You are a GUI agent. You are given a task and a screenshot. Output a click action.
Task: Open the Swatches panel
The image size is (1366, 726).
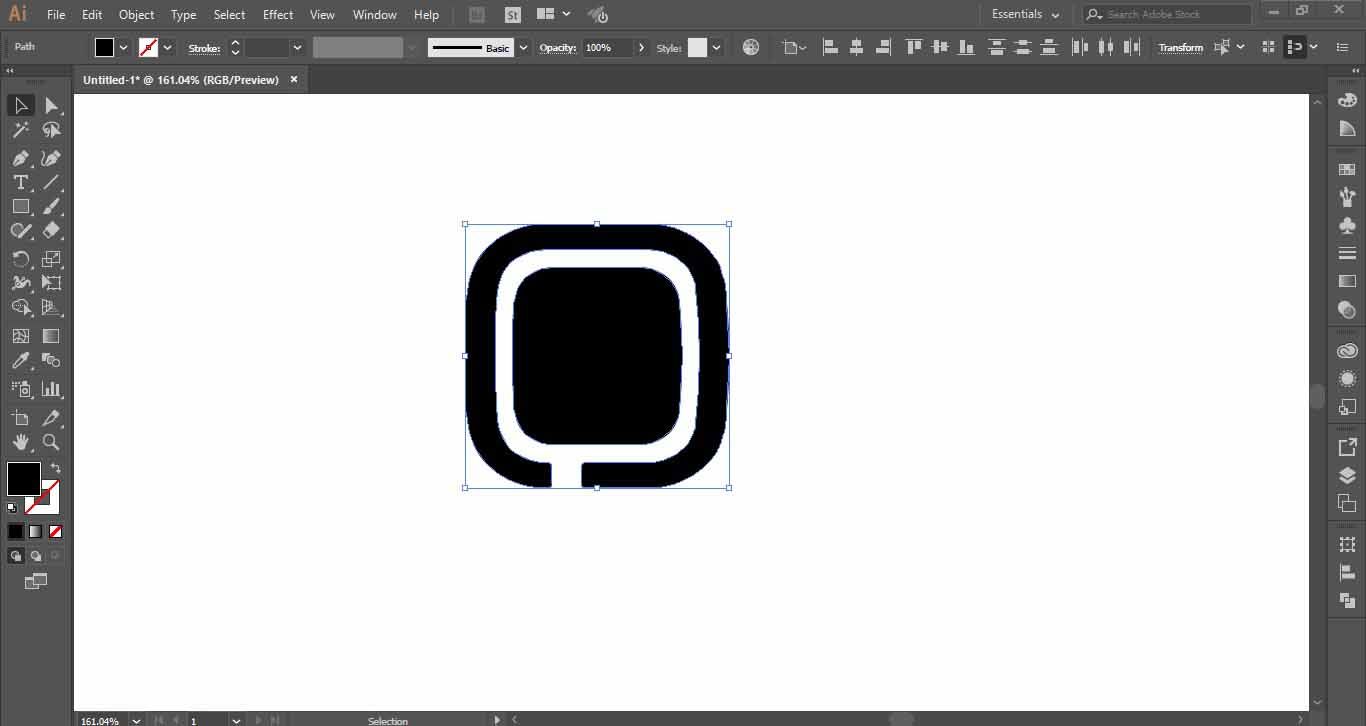click(1347, 170)
